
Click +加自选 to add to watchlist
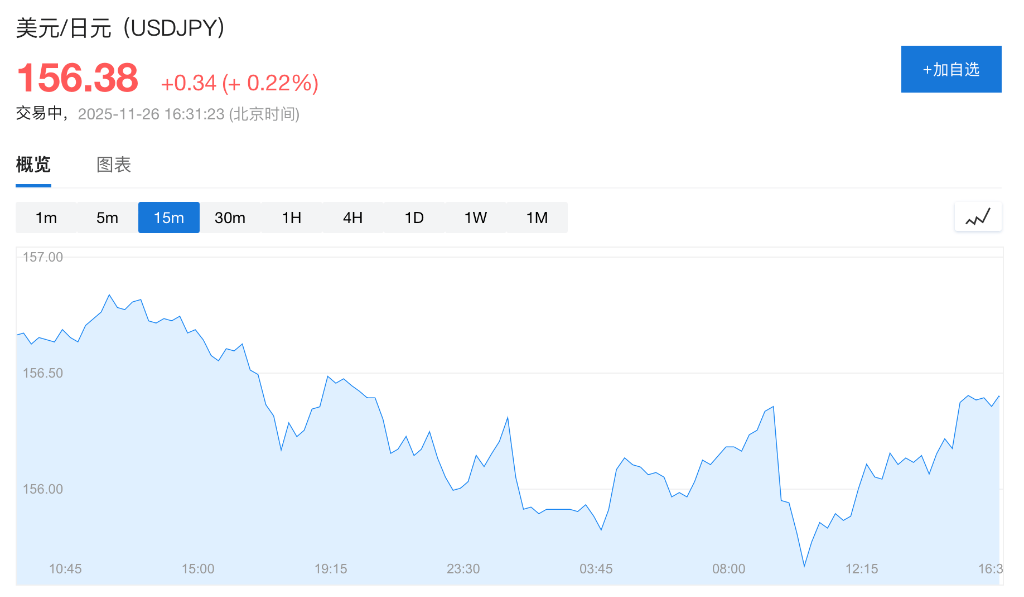(951, 69)
